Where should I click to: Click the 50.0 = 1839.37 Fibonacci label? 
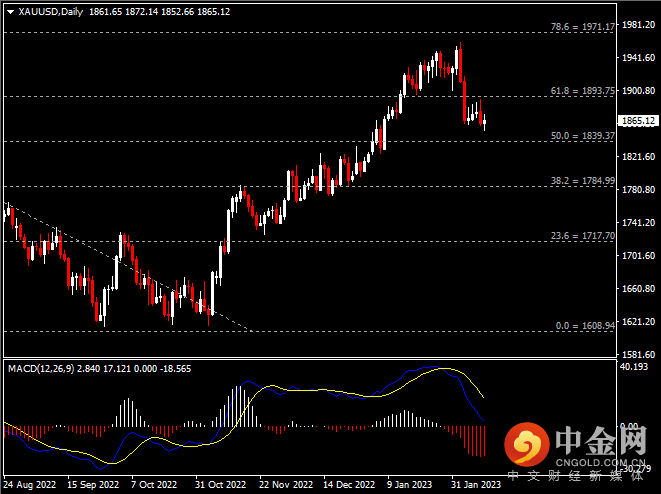tap(582, 135)
